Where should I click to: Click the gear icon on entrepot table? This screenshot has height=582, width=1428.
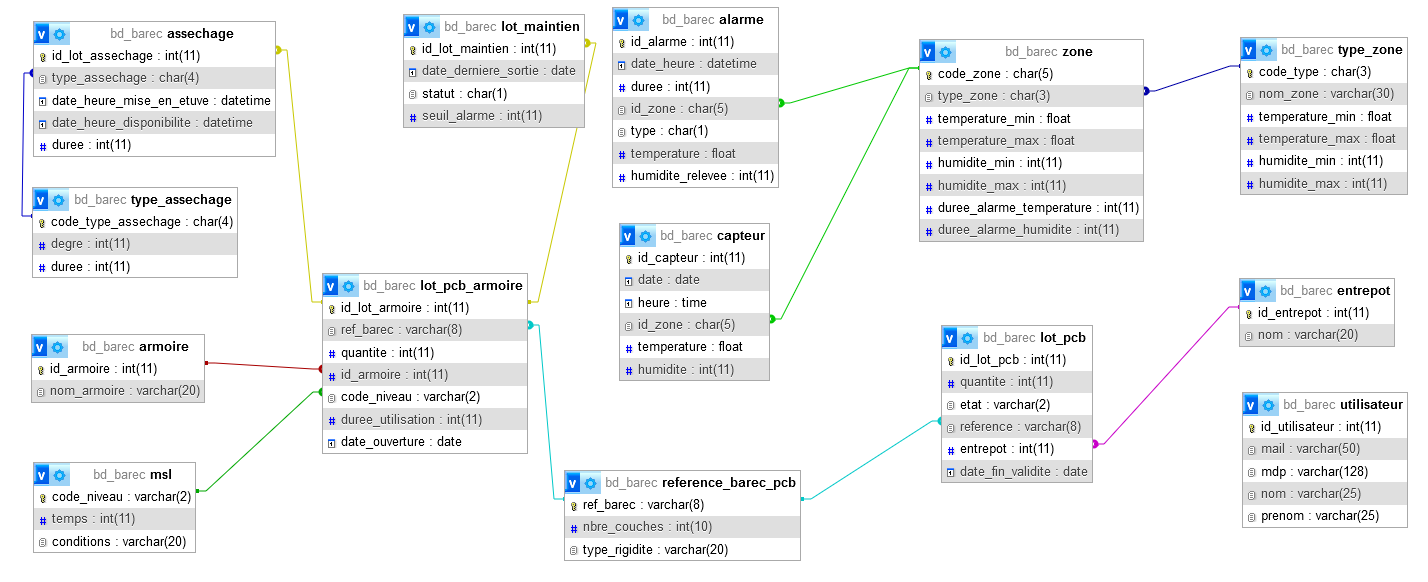[x=1265, y=291]
